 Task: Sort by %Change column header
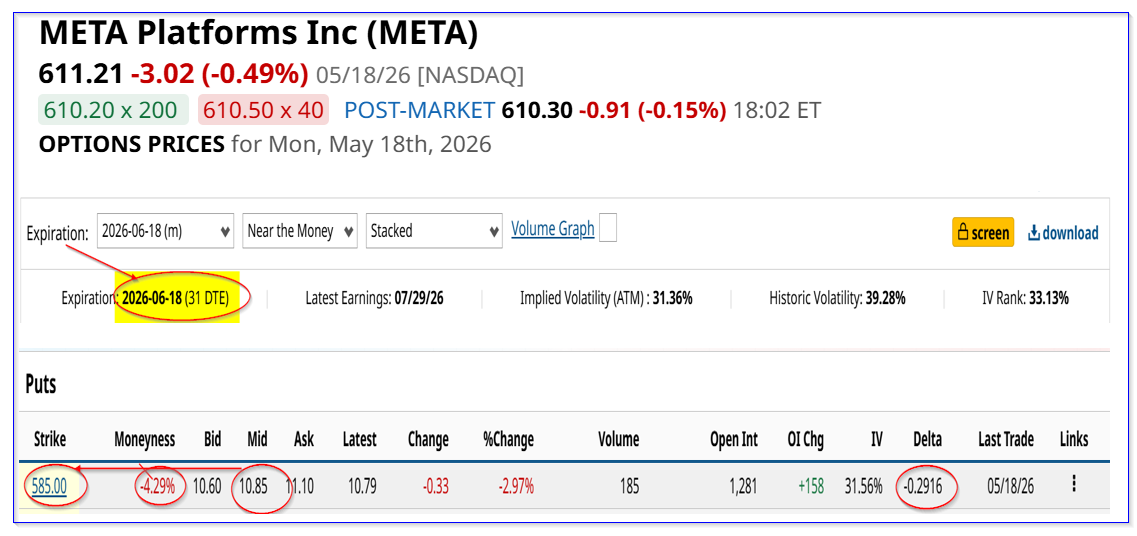[508, 439]
